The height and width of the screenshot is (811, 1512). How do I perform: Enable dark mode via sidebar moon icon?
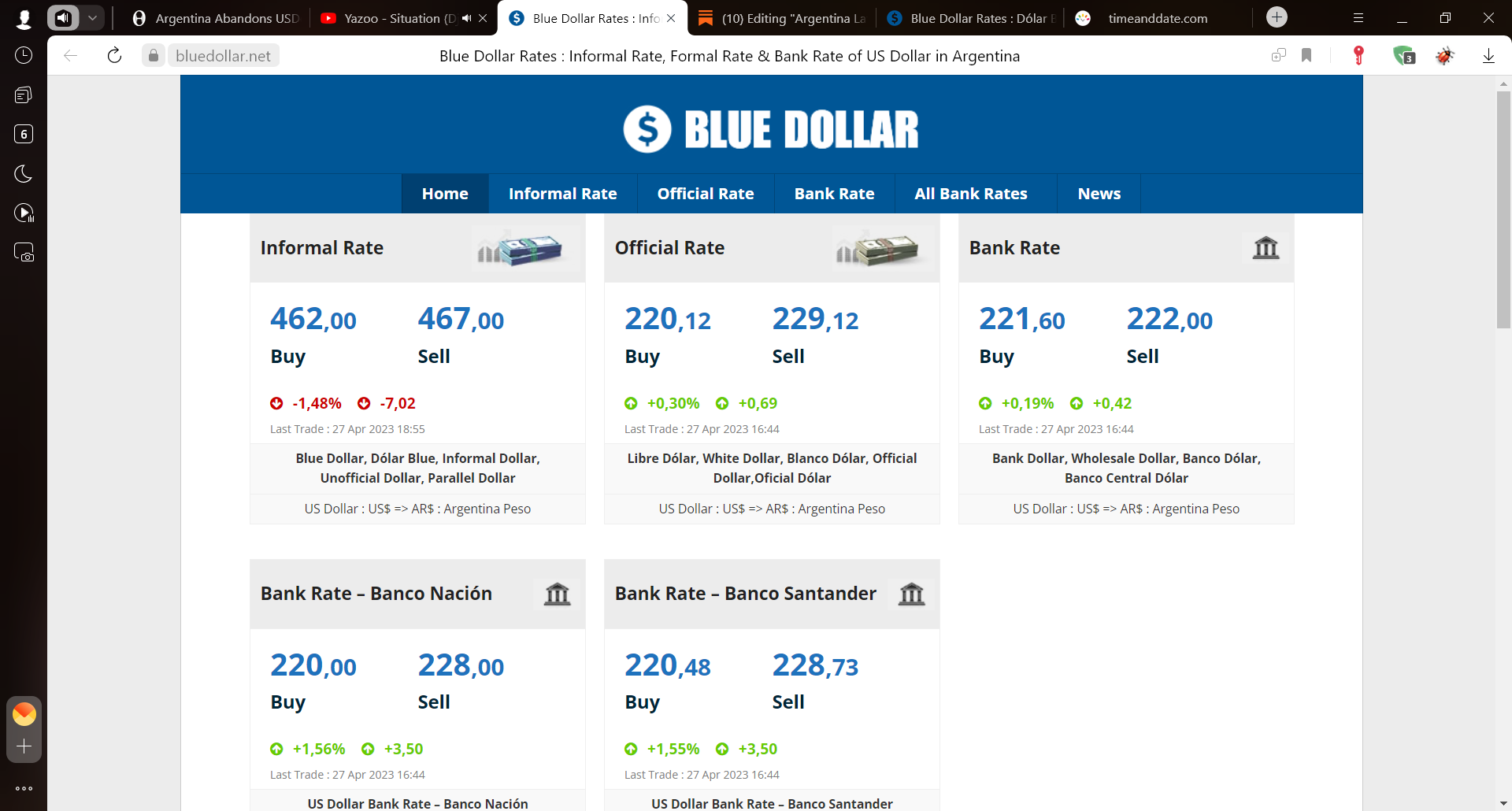24,174
